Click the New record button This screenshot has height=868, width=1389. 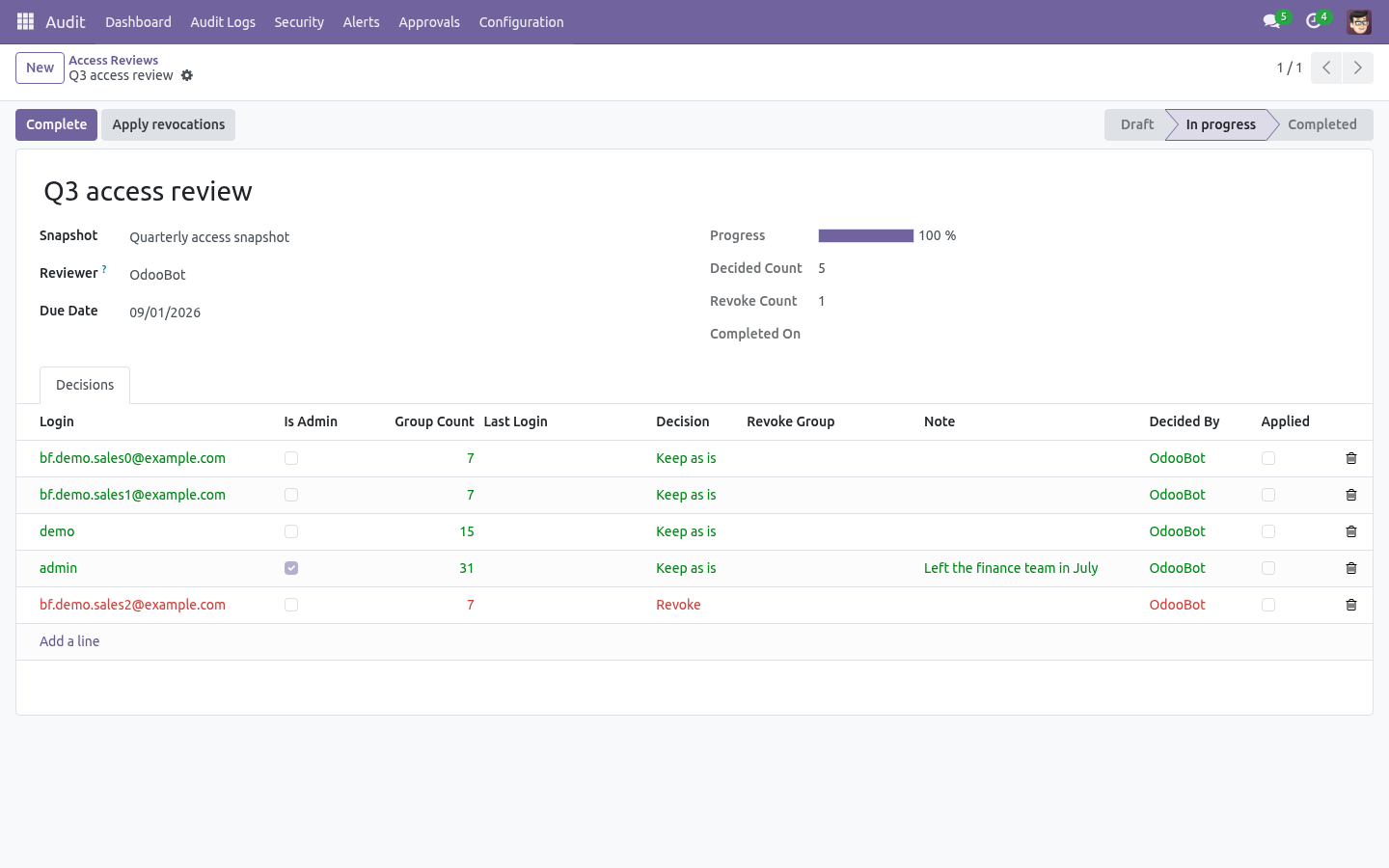click(x=40, y=68)
